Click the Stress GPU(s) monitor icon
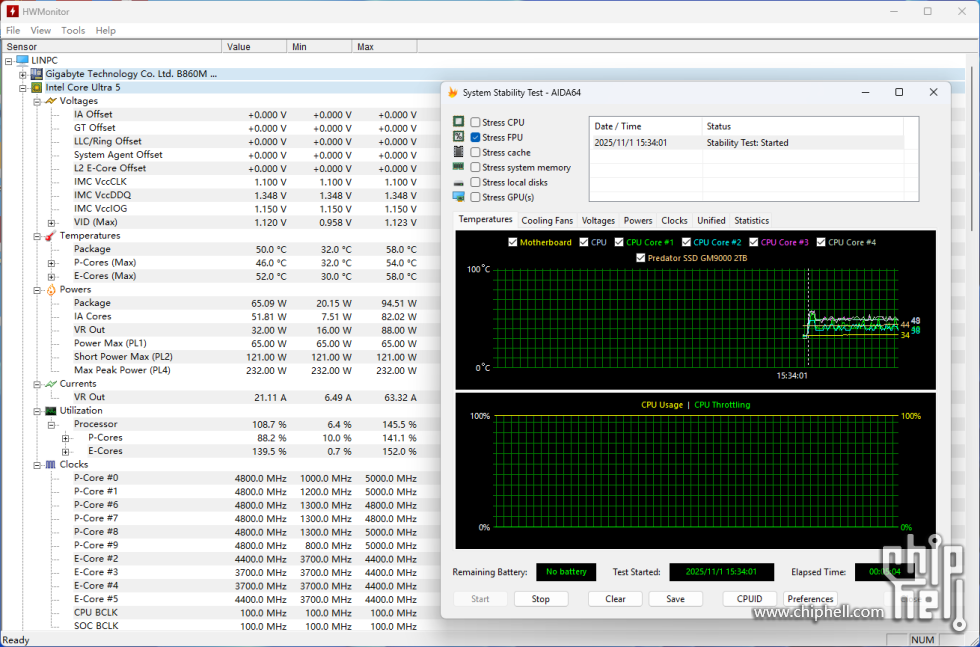The image size is (980, 647). (458, 197)
